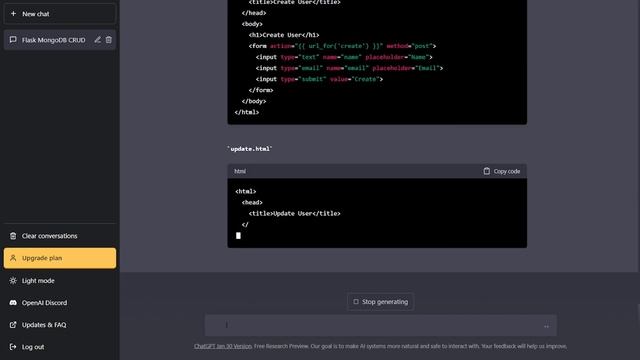Click the update.html filename label
Screen dimensions: 640x360
[250, 149]
